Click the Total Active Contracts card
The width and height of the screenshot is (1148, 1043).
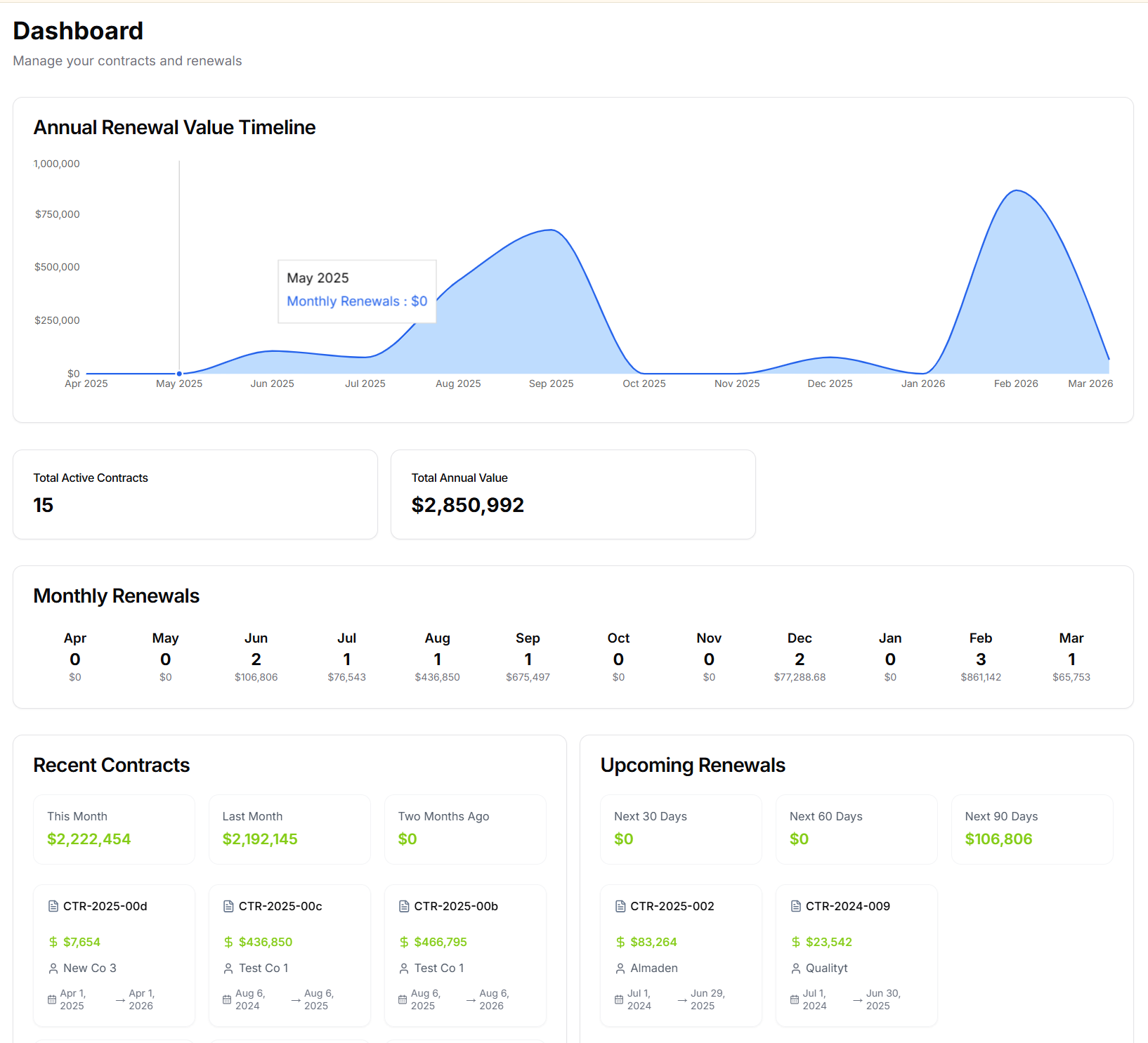pos(195,494)
